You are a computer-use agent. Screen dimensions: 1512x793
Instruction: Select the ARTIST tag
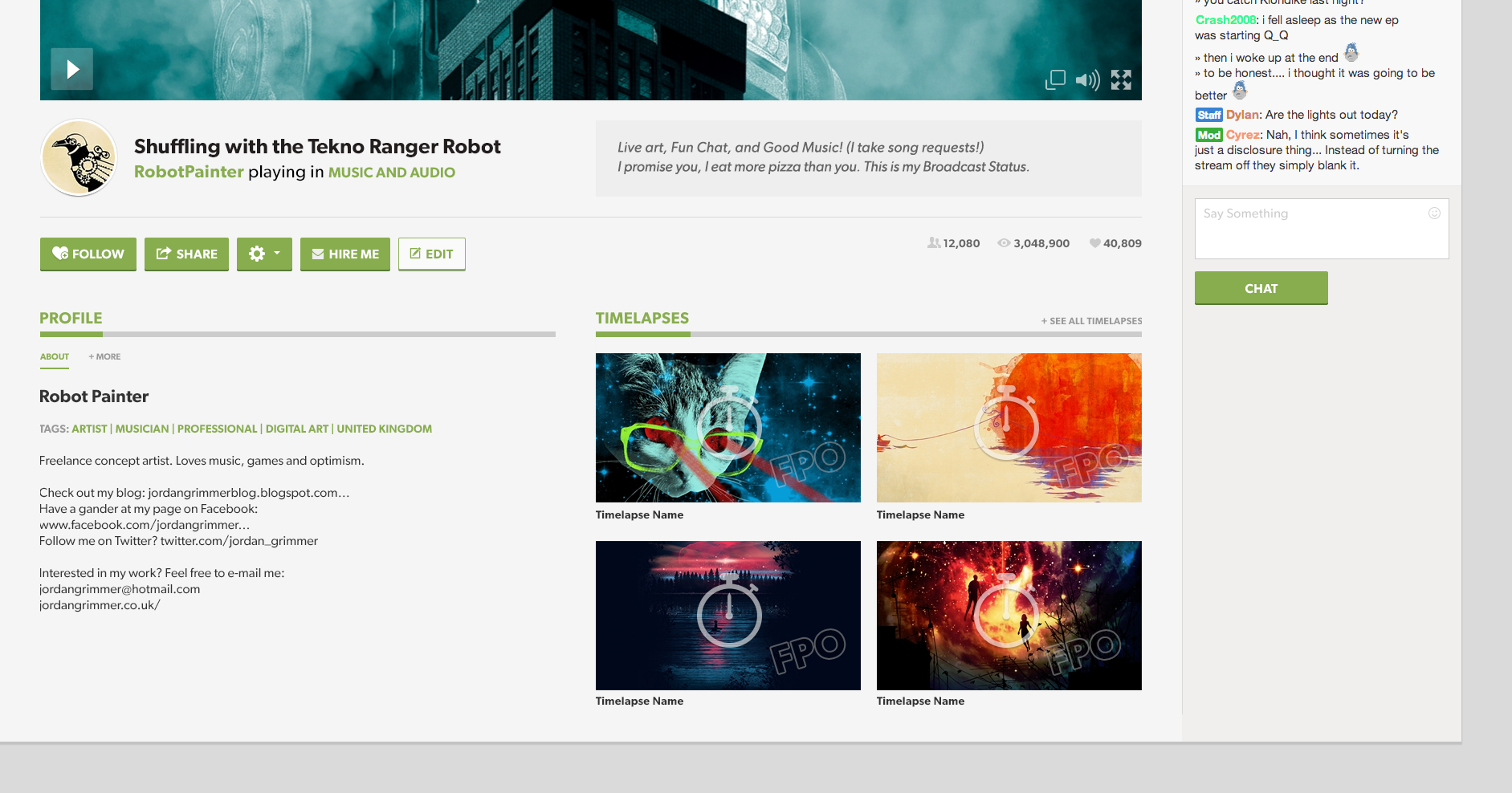point(89,429)
